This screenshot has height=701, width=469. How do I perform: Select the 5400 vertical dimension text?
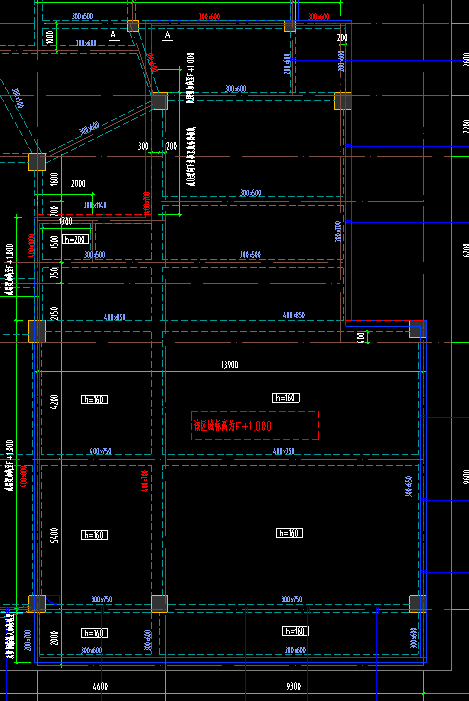[x=55, y=535]
